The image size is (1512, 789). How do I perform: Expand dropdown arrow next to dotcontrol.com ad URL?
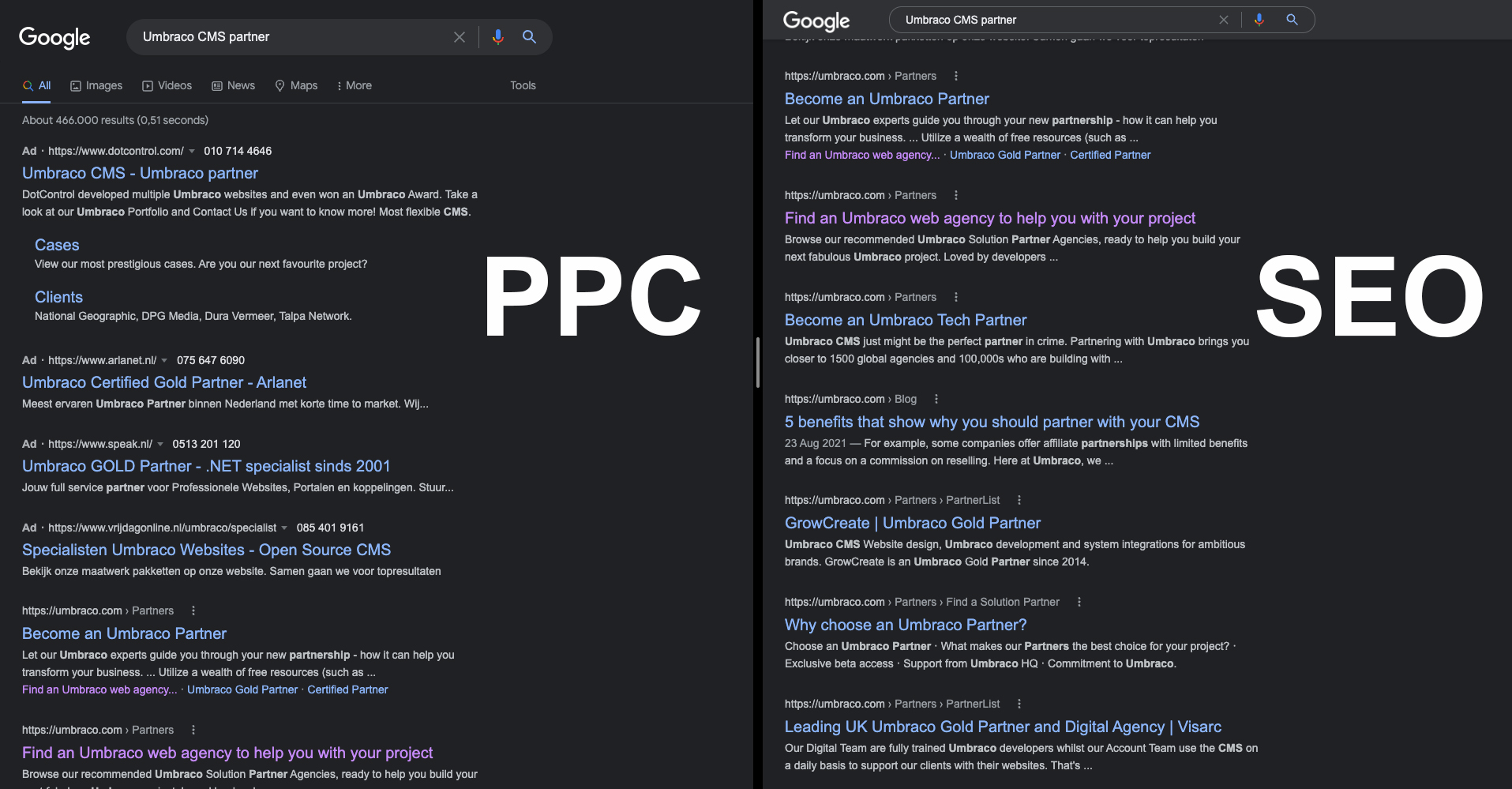pyautogui.click(x=192, y=151)
